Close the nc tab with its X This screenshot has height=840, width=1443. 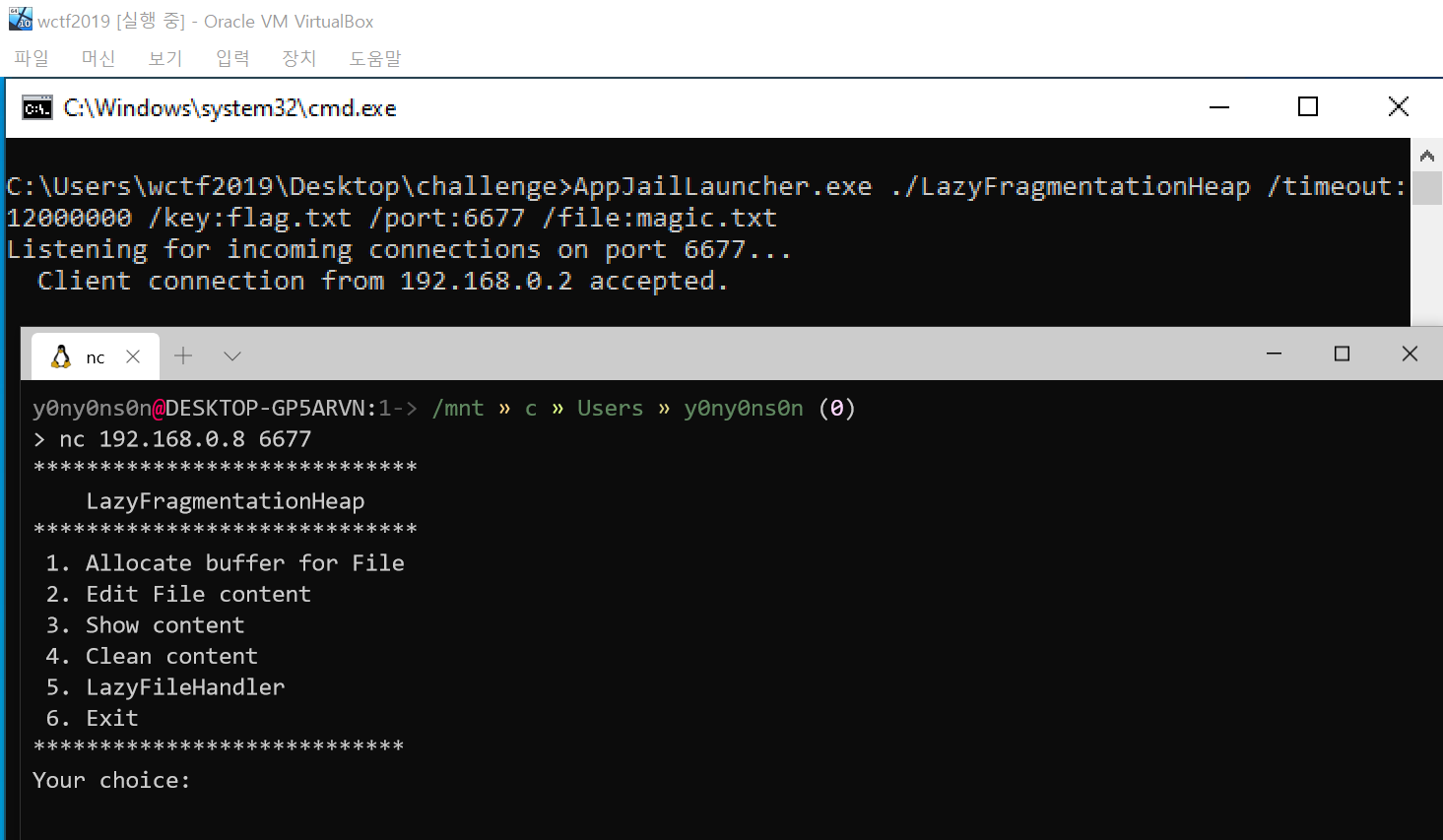coord(133,355)
